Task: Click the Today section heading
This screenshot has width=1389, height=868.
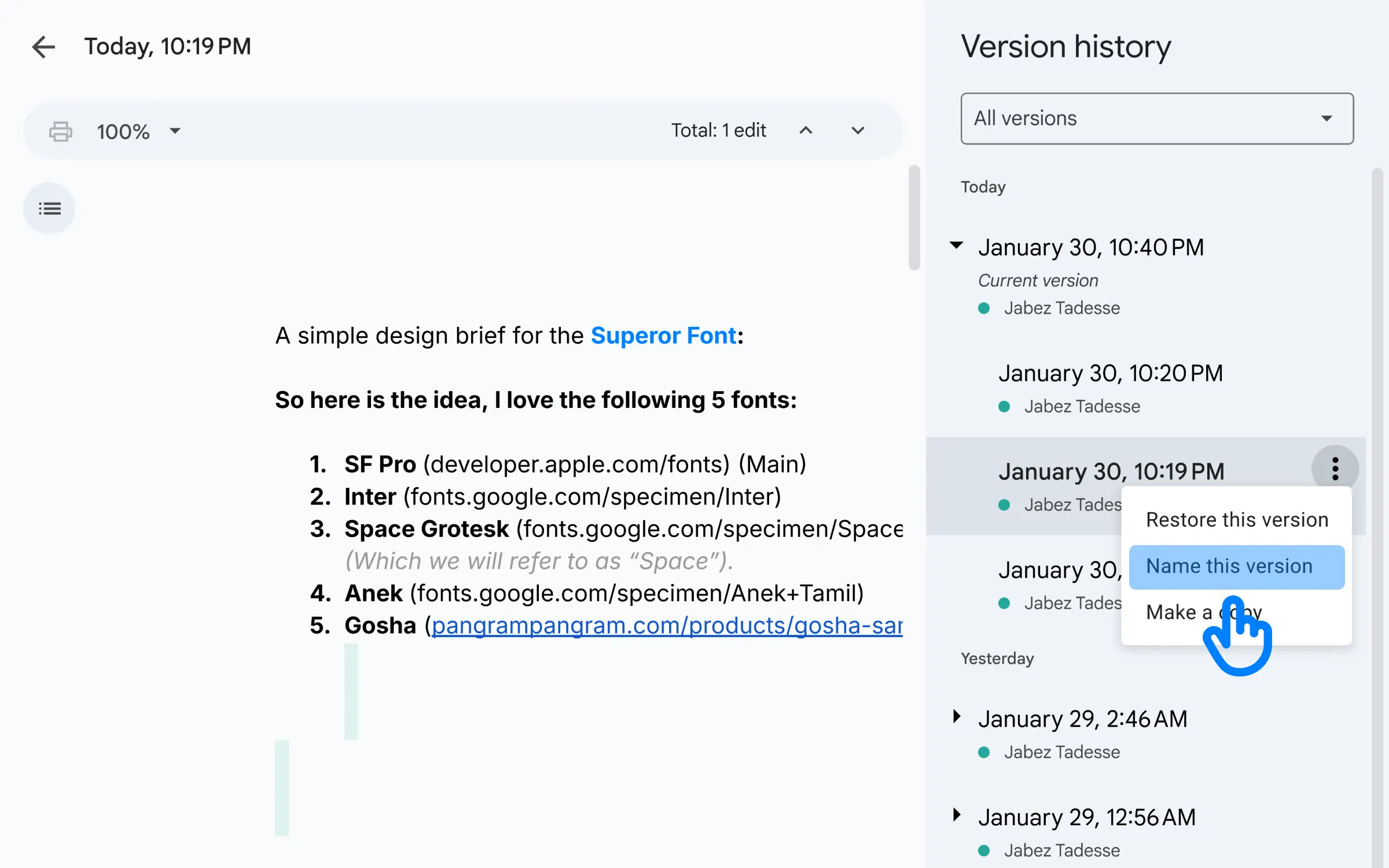Action: [983, 187]
